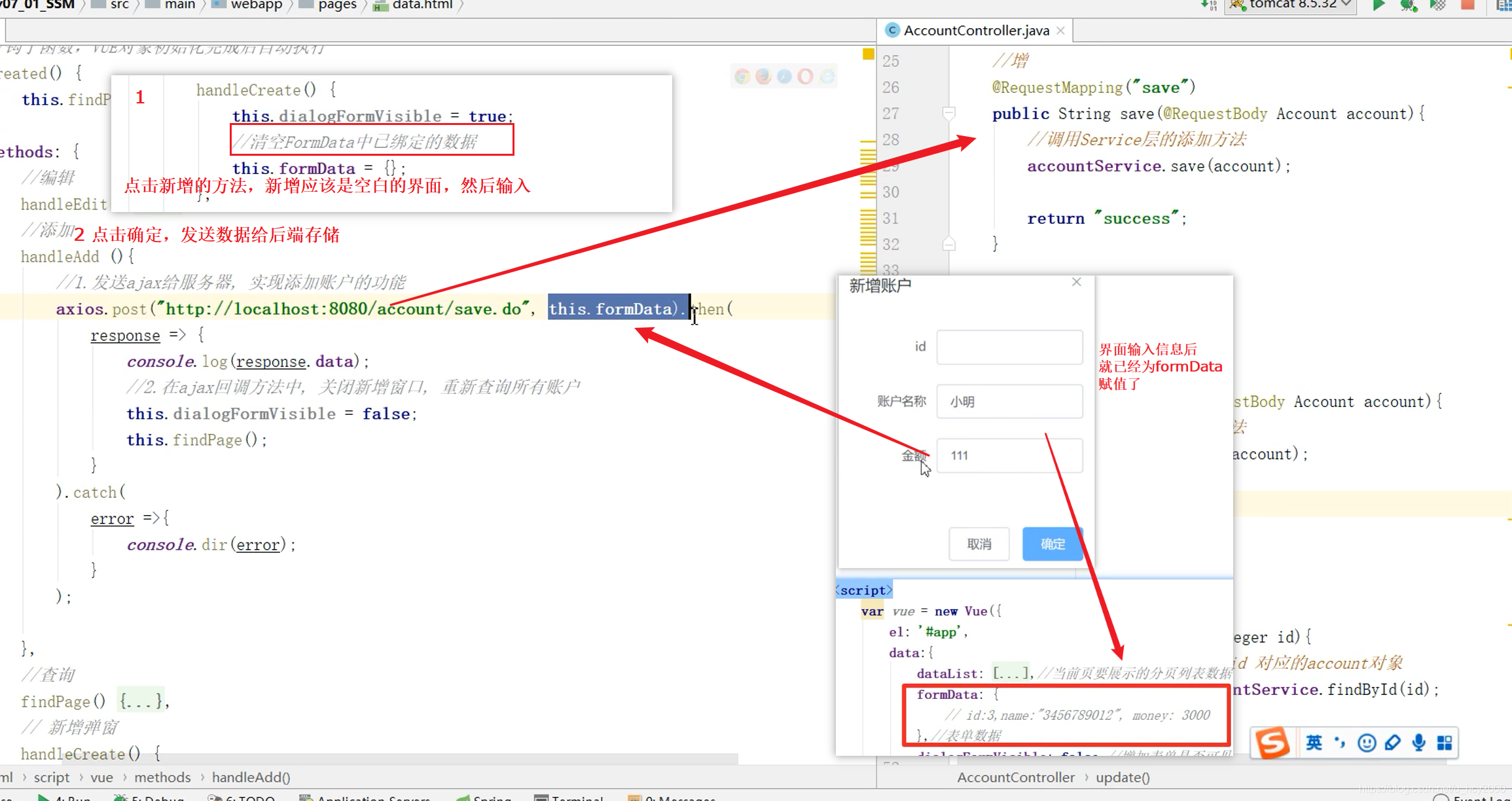This screenshot has height=801, width=1512.
Task: Click accountService.save(account) in line 29
Action: pyautogui.click(x=1158, y=166)
